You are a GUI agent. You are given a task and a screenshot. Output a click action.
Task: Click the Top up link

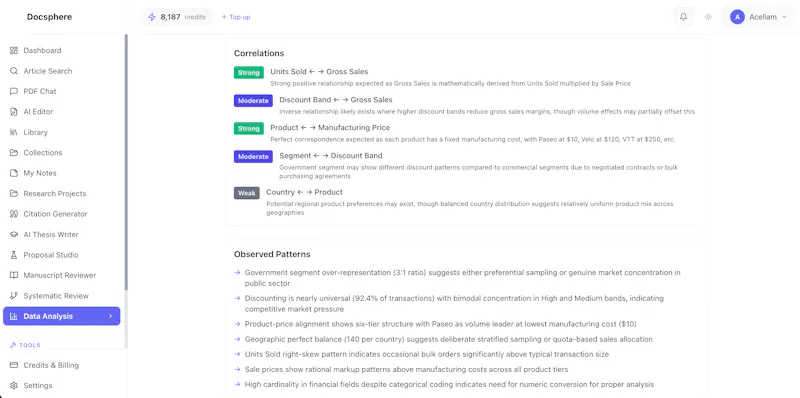236,17
